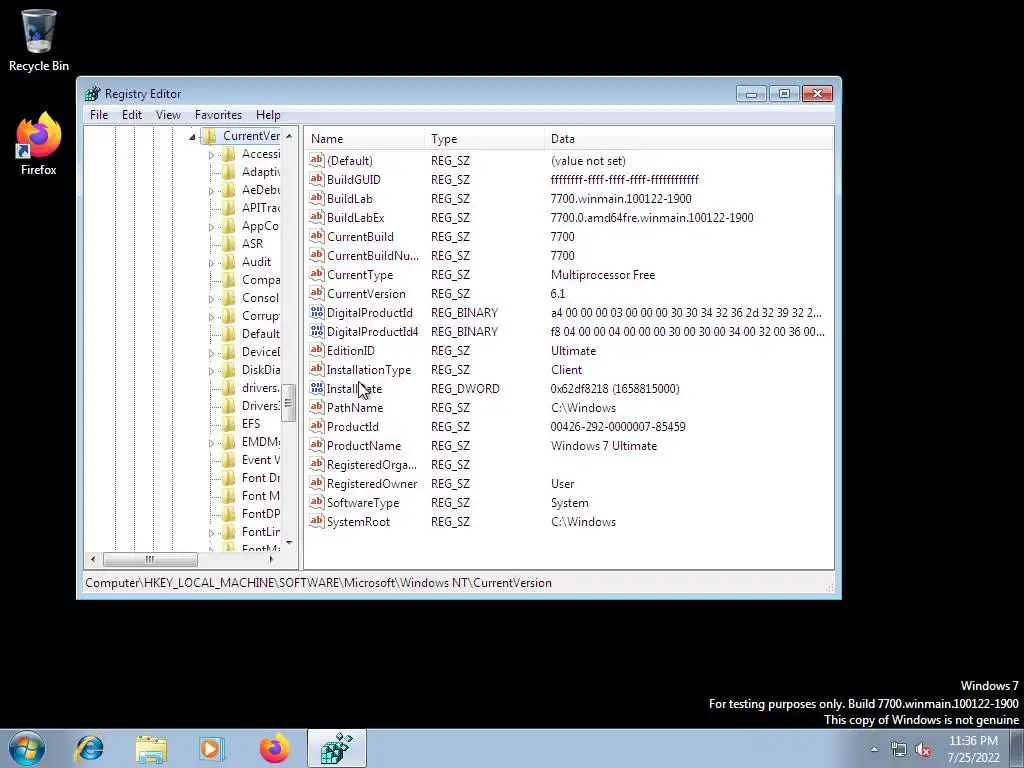Expand the FontLir key in tree

(x=211, y=533)
